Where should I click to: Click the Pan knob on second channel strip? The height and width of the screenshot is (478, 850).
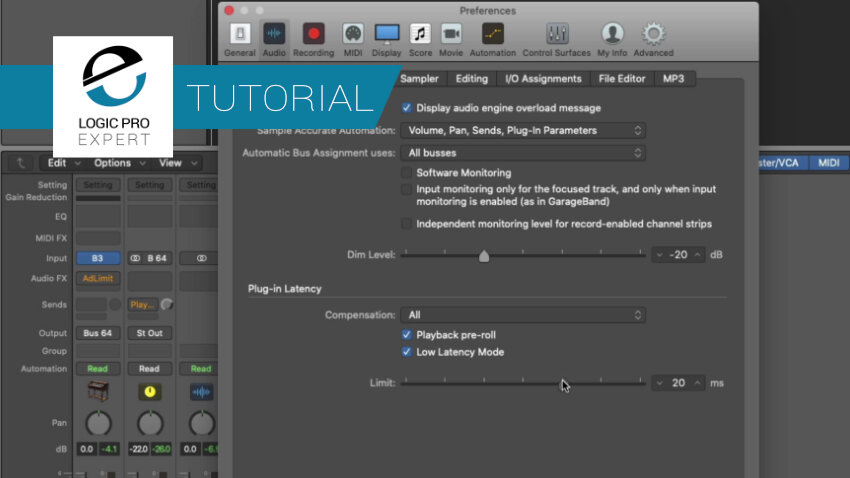150,423
